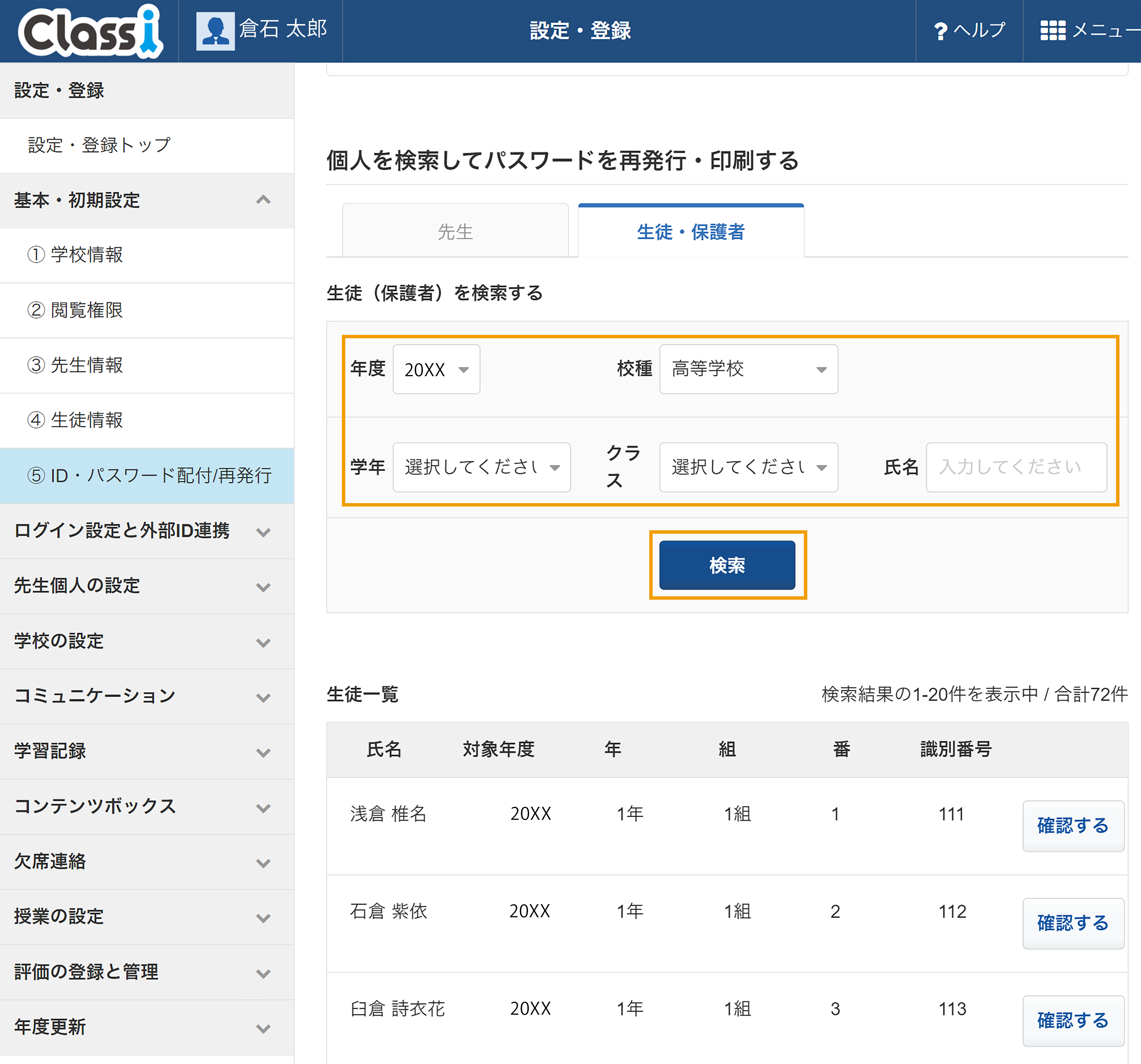The height and width of the screenshot is (1064, 1141).
Task: Open the grid メニュー icon
Action: [x=1053, y=30]
